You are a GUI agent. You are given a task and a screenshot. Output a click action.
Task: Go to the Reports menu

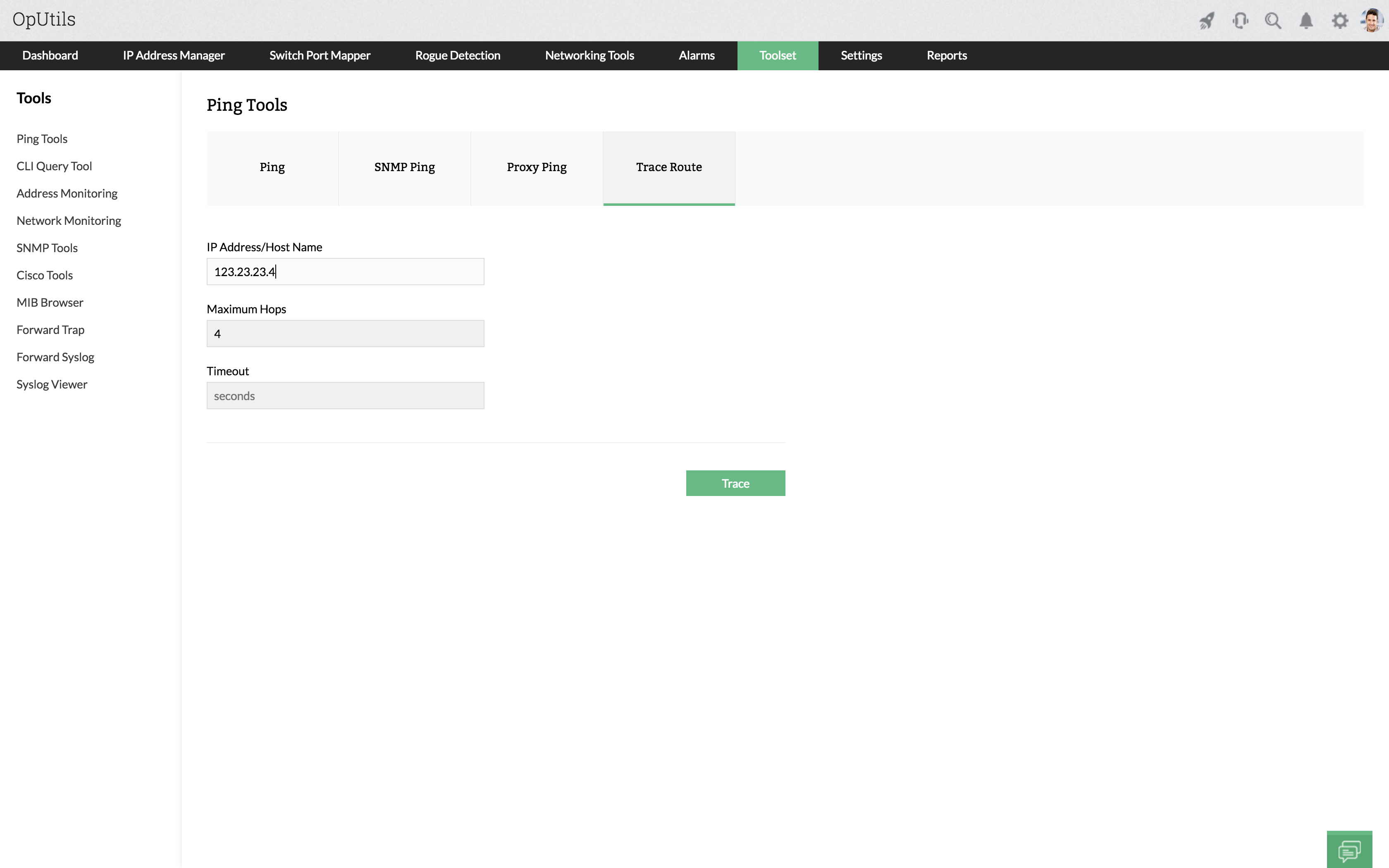(x=947, y=56)
